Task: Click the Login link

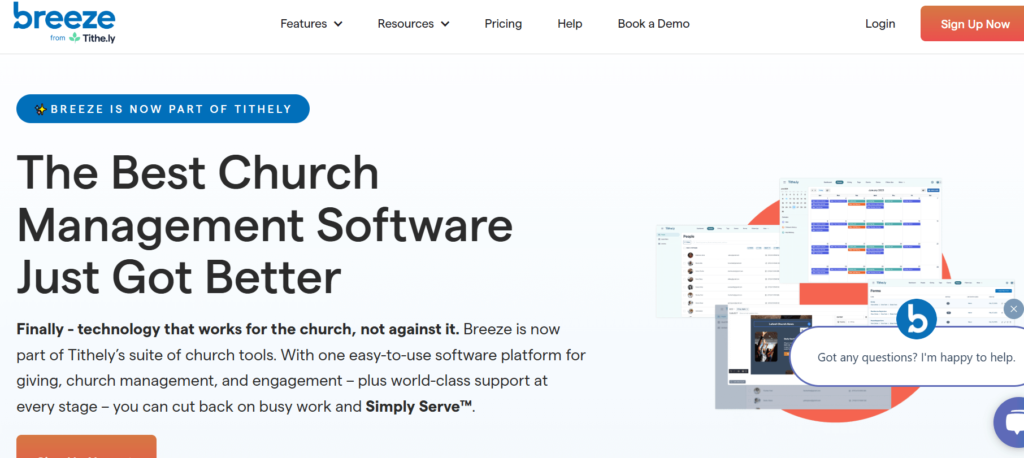Action: tap(880, 24)
